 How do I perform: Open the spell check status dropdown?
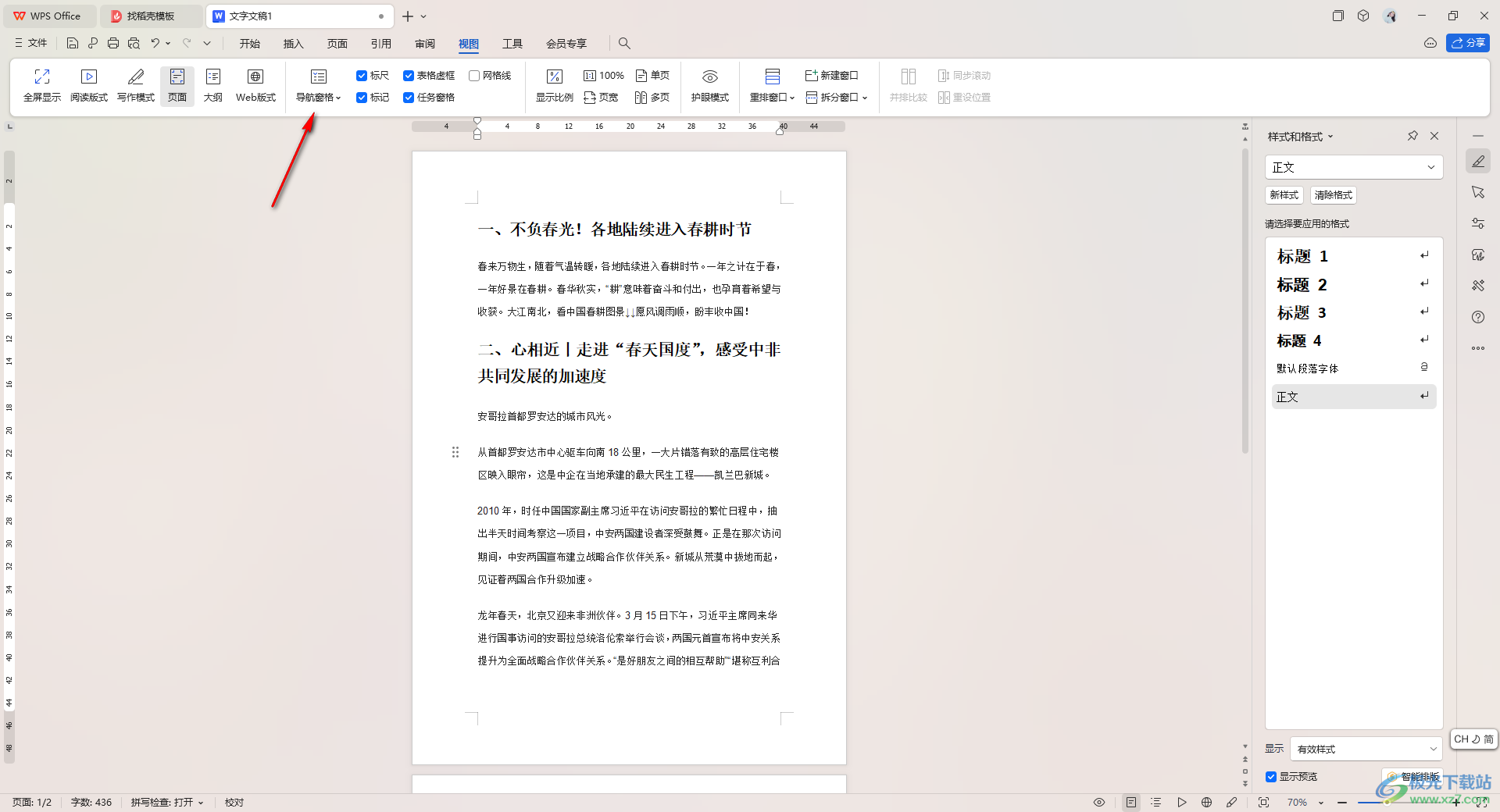(x=167, y=802)
